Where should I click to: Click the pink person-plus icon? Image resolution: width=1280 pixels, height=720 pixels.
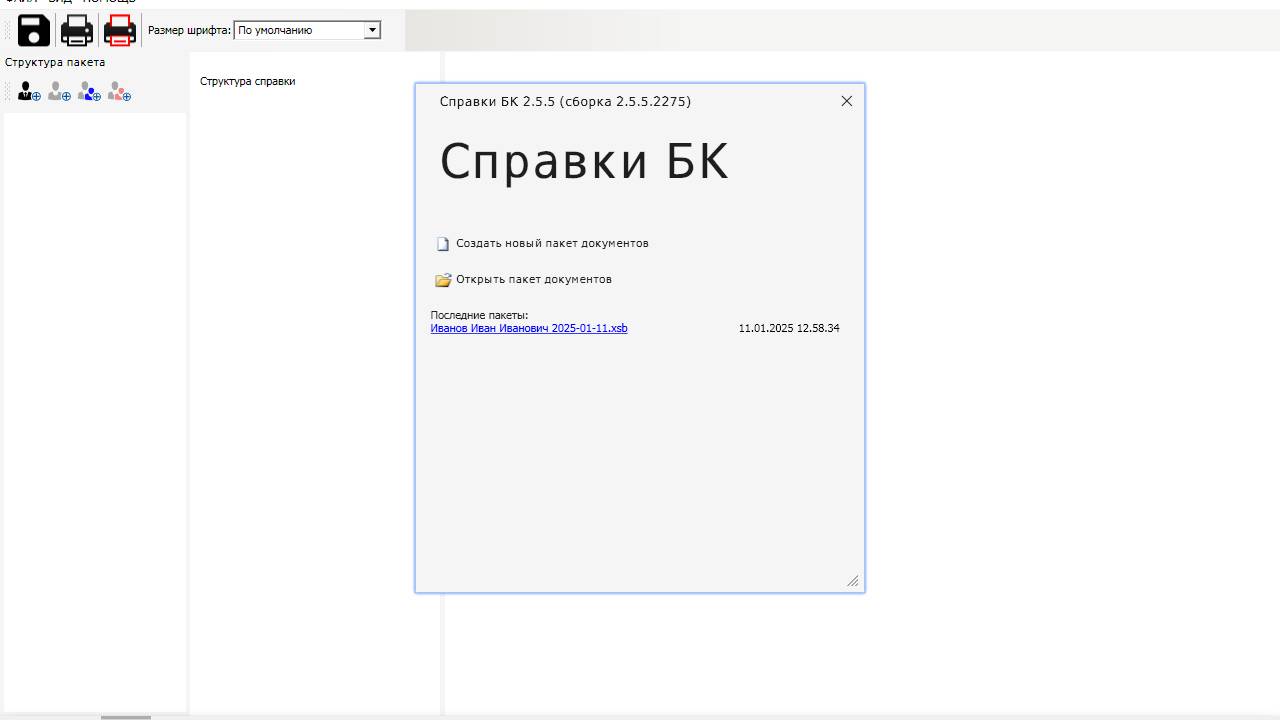pos(119,92)
